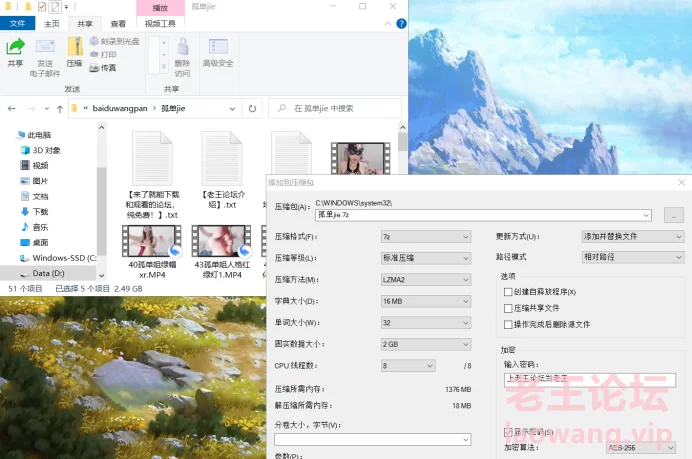Open the dictionary size 16 MB dropdown

click(x=426, y=301)
